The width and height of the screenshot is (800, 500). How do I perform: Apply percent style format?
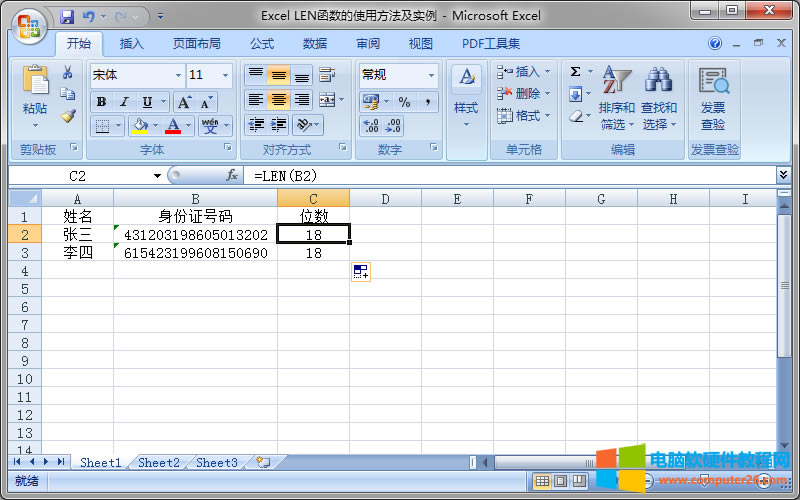click(405, 102)
